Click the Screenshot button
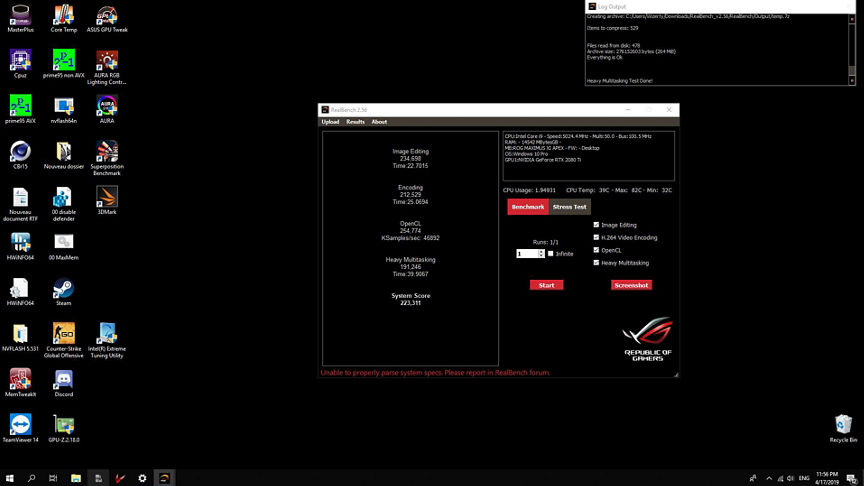864x486 pixels. tap(631, 285)
